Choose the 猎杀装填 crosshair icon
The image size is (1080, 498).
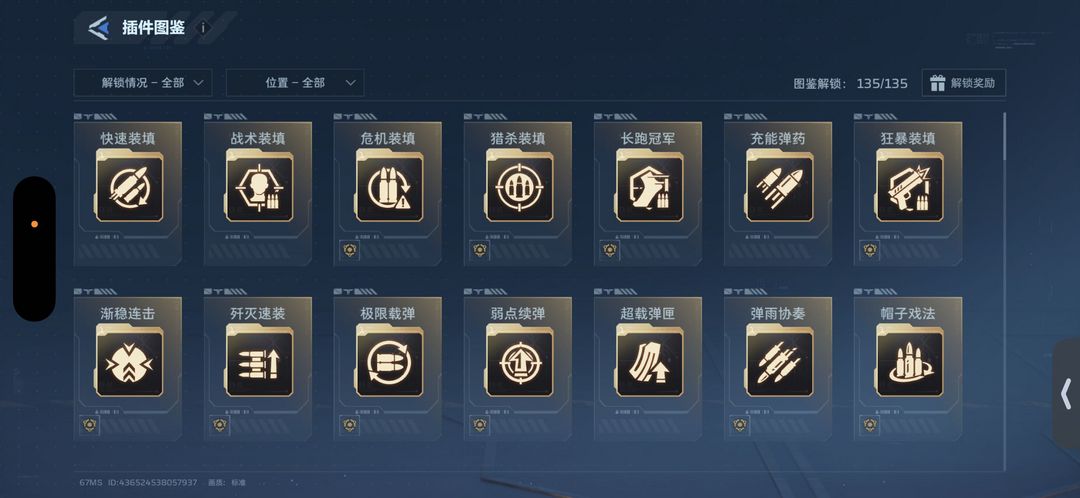tap(519, 189)
